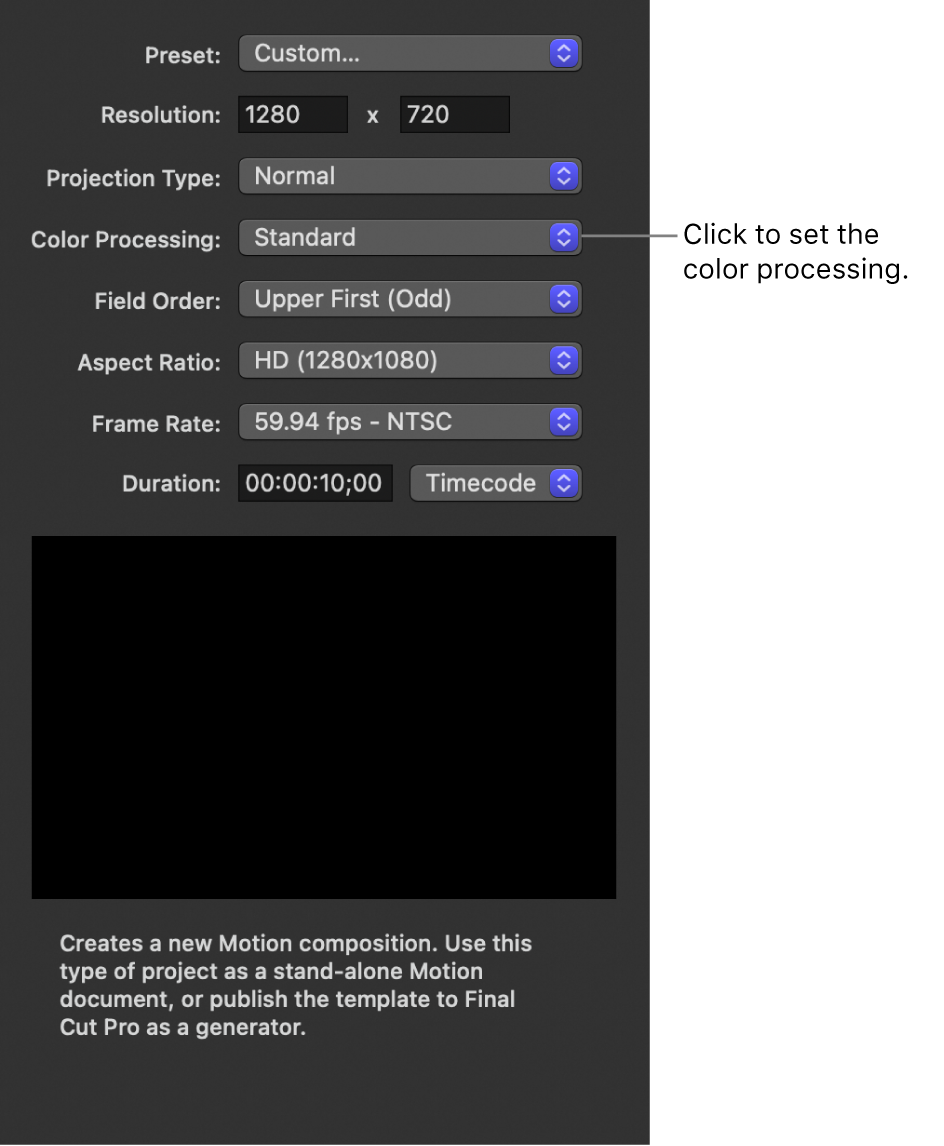
Task: Click the "Field Order:" label
Action: [x=158, y=301]
